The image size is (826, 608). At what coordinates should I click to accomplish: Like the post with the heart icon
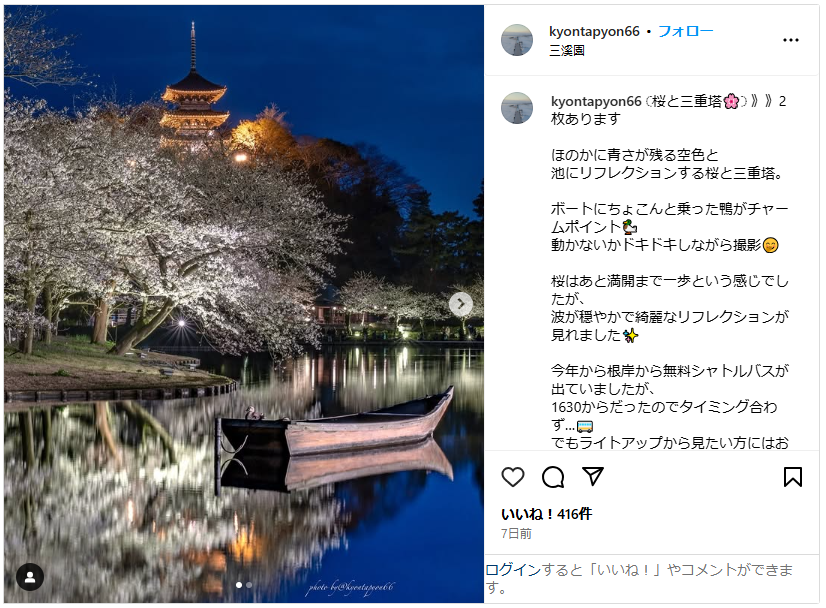pyautogui.click(x=512, y=477)
